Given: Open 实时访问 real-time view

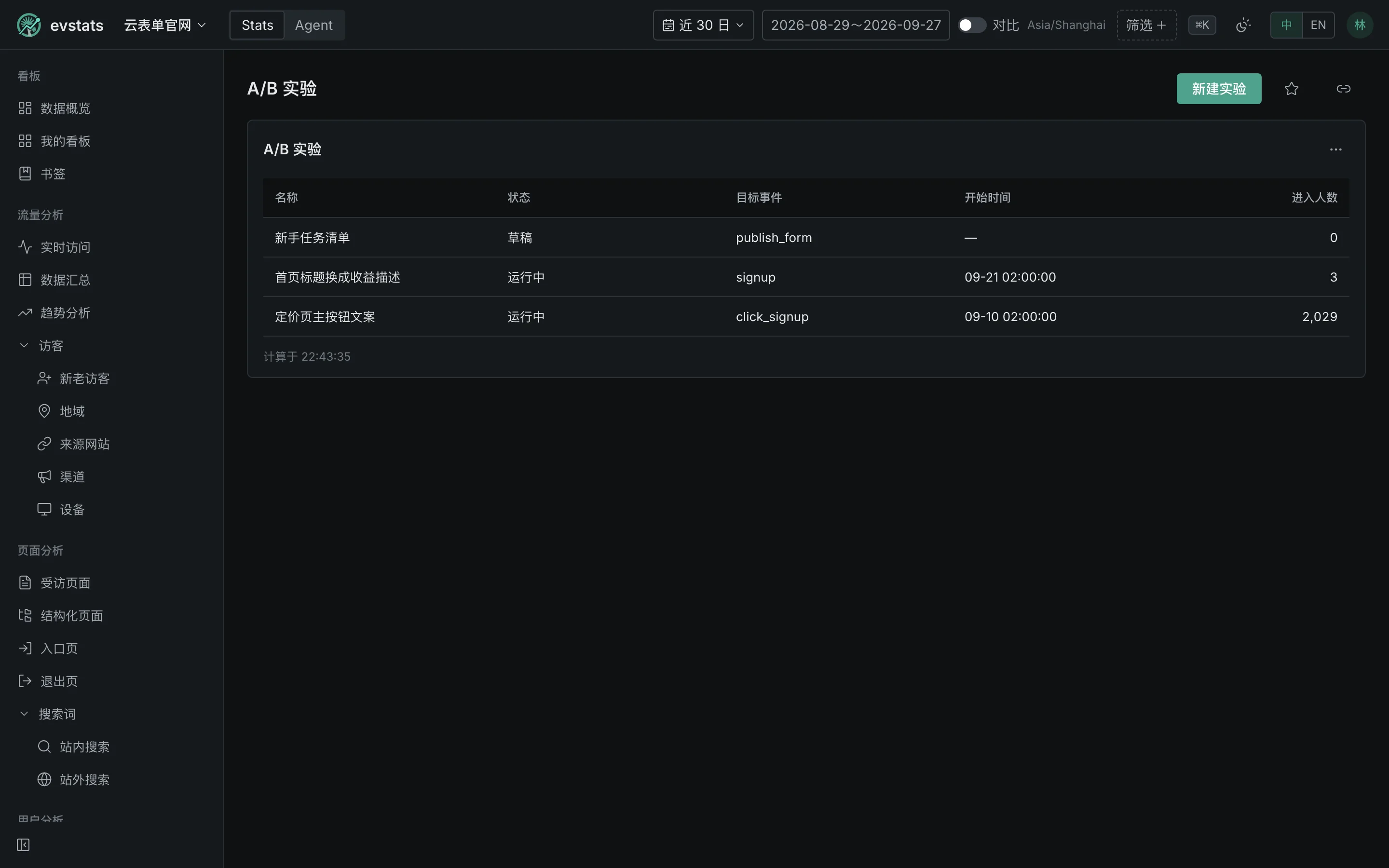Looking at the screenshot, I should tap(111, 247).
